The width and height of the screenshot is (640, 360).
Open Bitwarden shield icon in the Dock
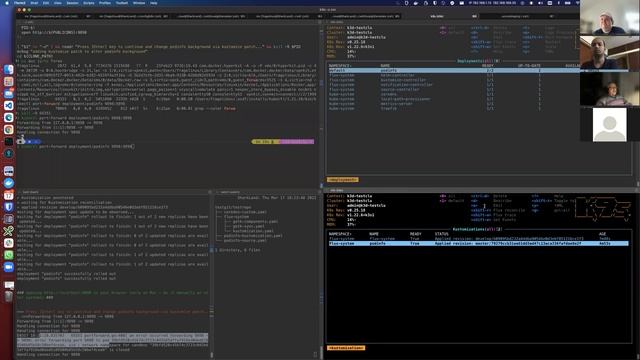pos(9,207)
